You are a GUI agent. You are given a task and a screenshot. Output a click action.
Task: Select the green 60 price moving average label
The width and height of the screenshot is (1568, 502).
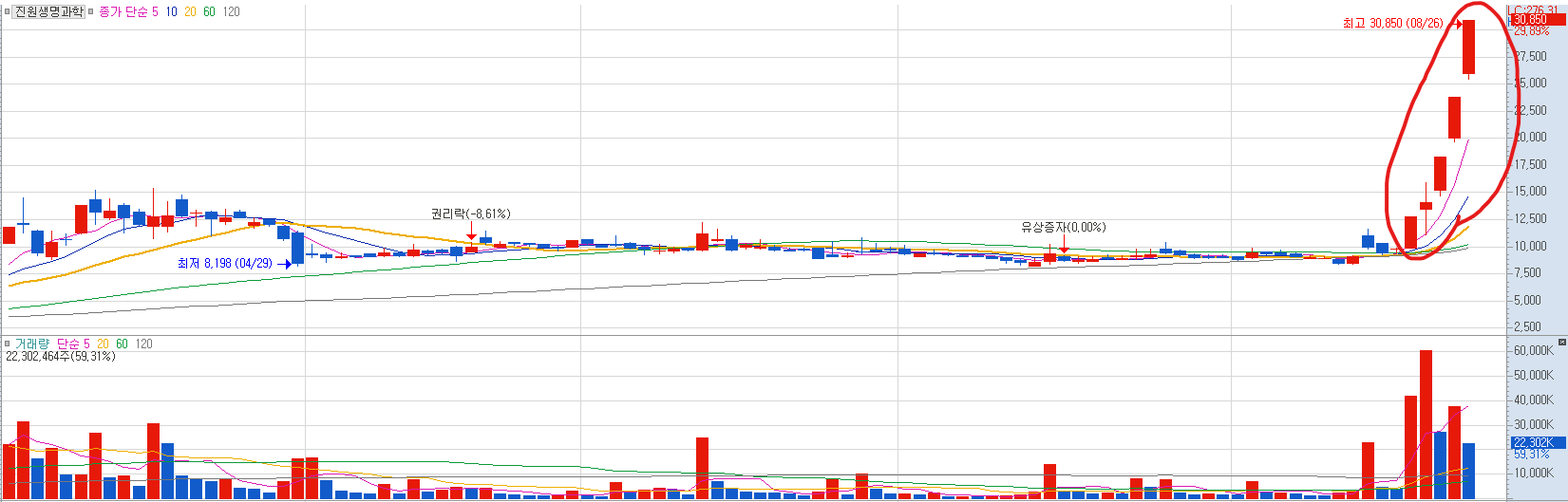click(x=209, y=11)
